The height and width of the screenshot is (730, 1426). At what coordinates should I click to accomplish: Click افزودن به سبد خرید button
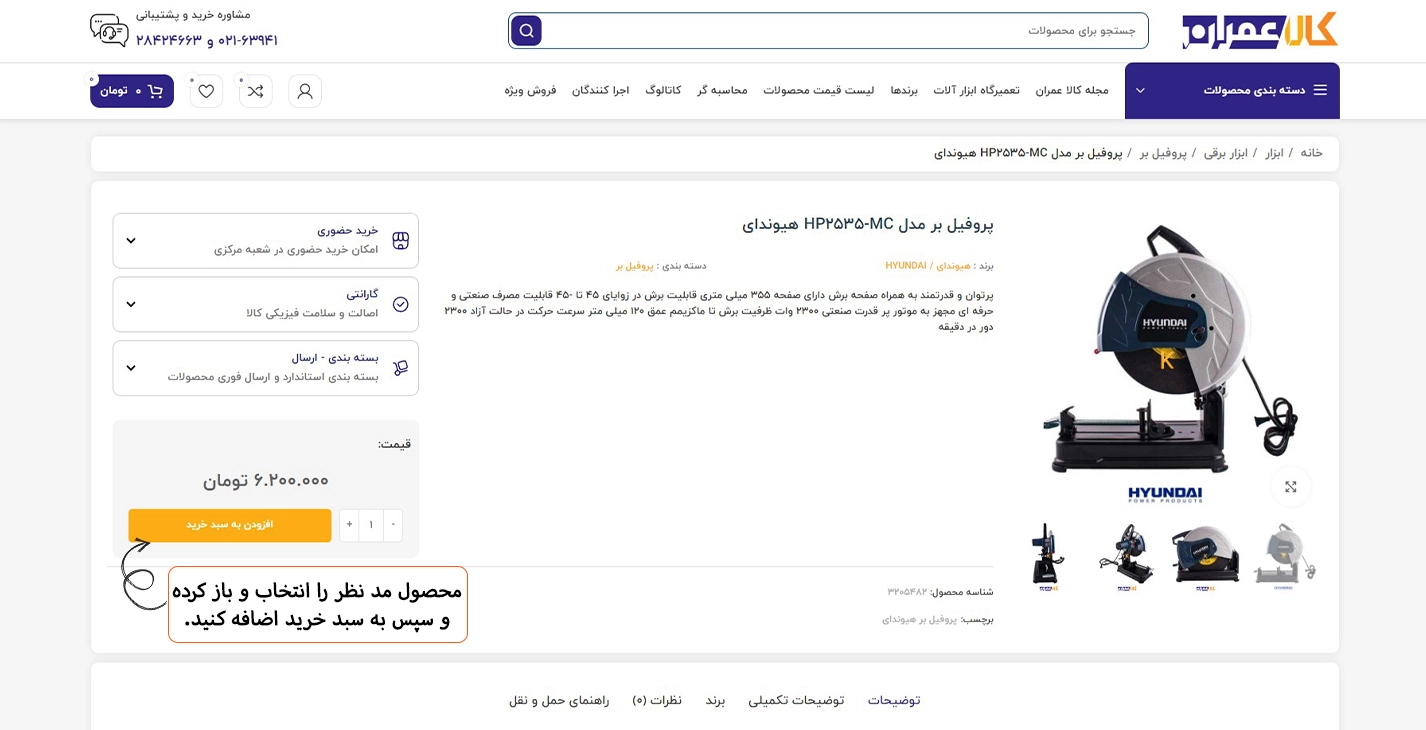[x=230, y=525]
